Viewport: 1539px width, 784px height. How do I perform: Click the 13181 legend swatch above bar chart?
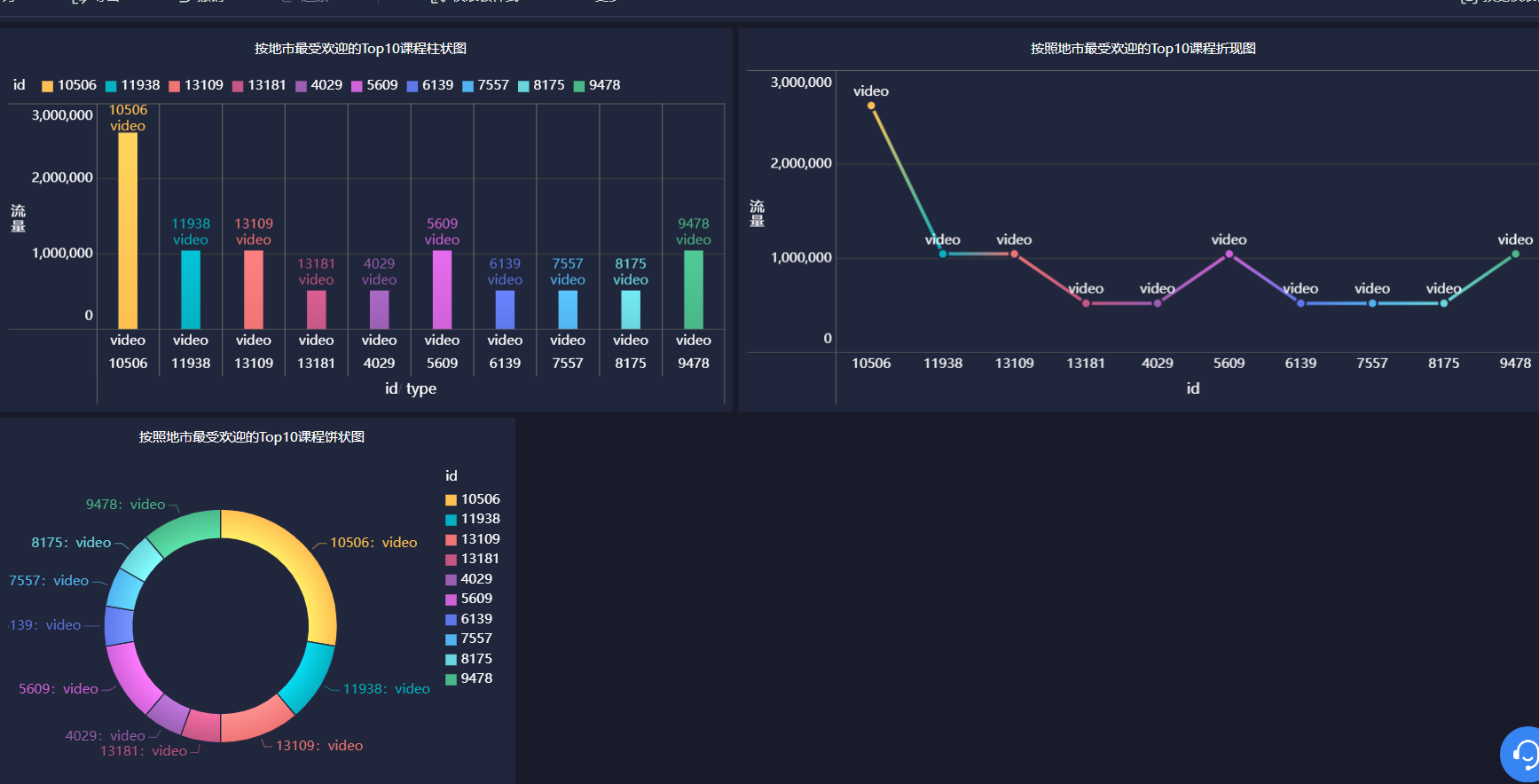coord(238,86)
